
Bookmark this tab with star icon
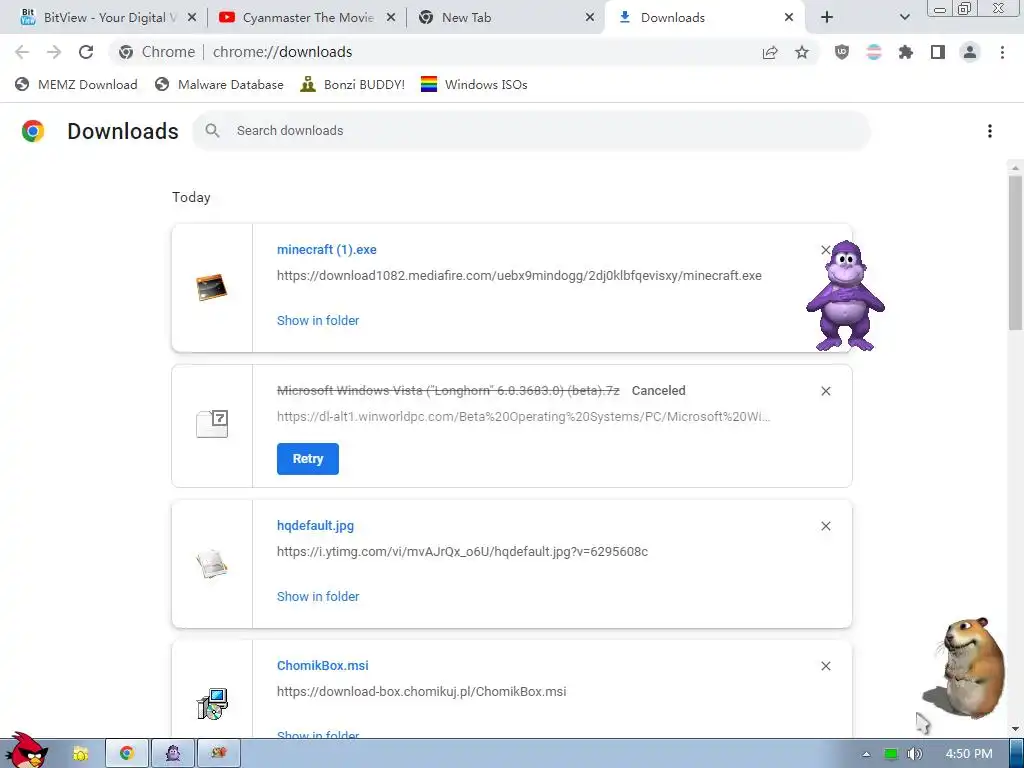(802, 52)
